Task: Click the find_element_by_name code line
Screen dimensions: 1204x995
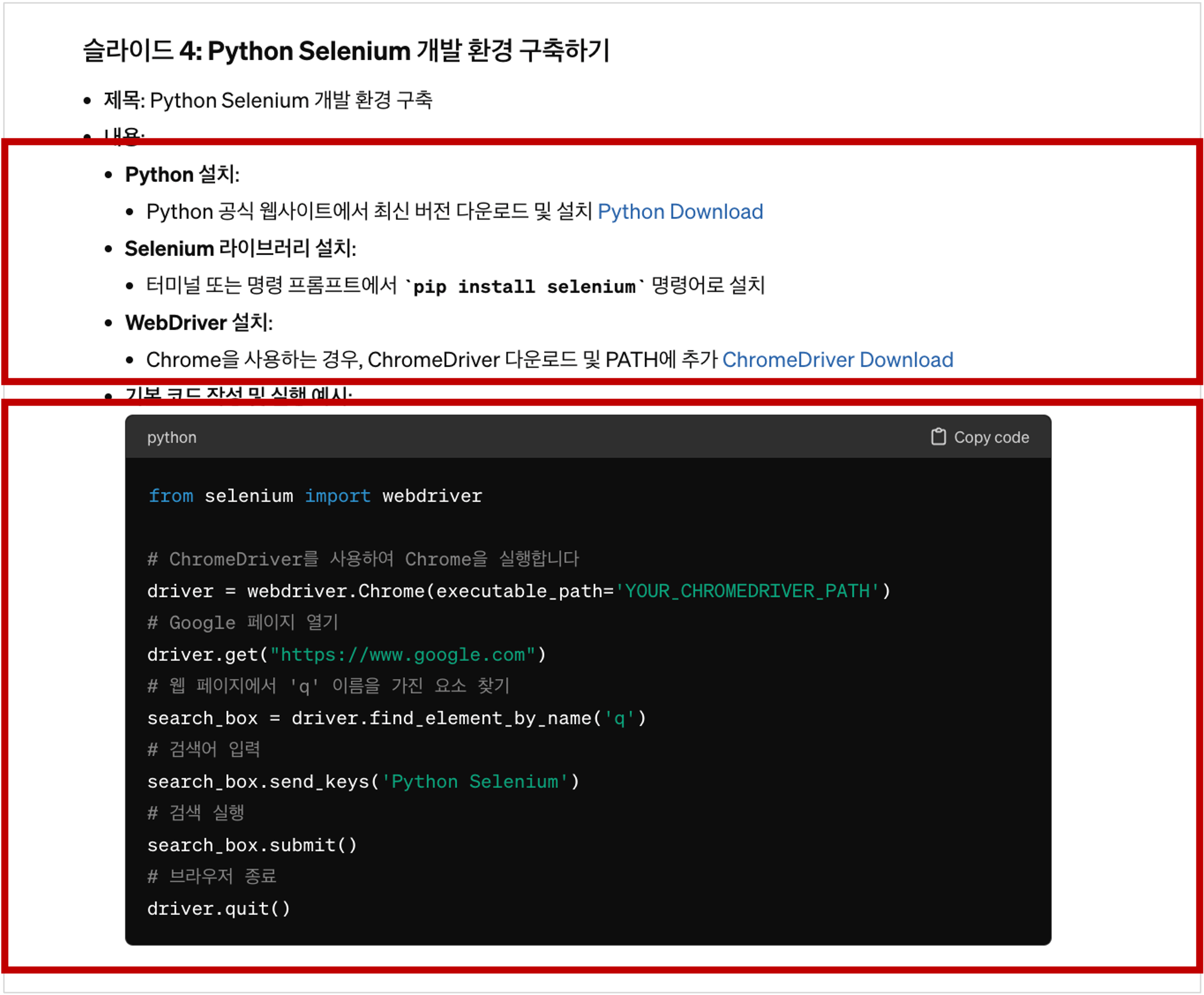Action: [396, 718]
